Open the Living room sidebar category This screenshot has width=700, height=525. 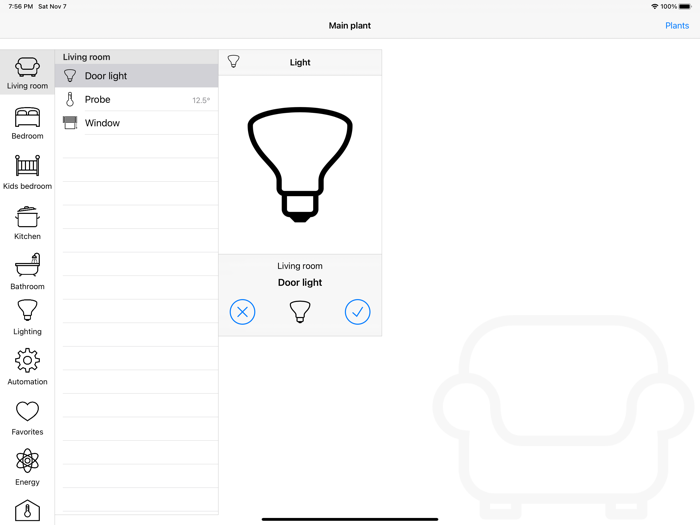point(27,72)
